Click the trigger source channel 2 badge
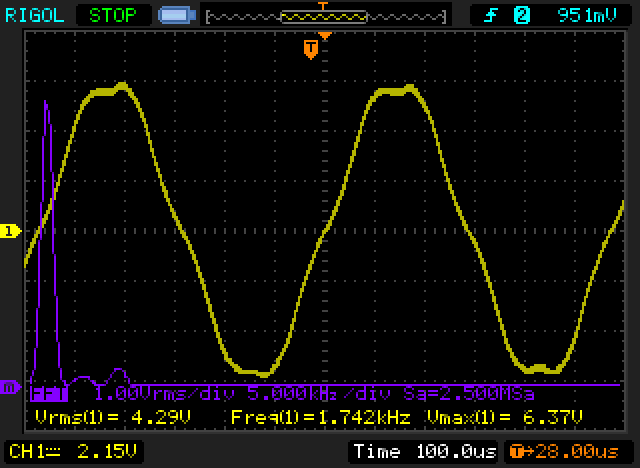Viewport: 640px width, 468px height. [x=520, y=15]
